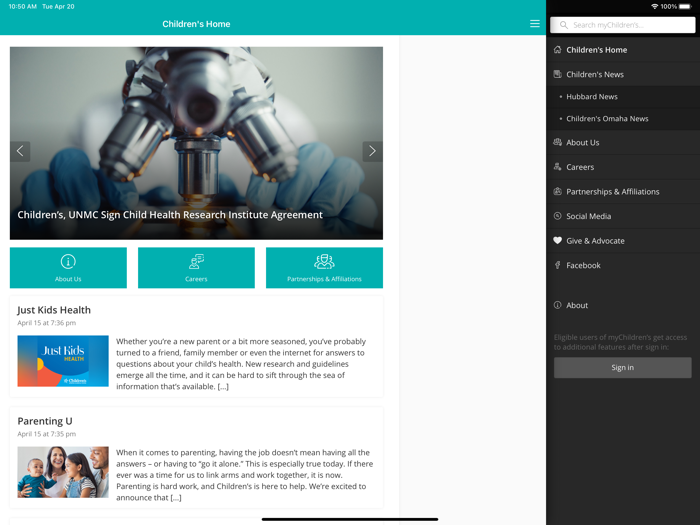Show the previous carousel slide
This screenshot has width=700, height=525.
click(x=20, y=151)
